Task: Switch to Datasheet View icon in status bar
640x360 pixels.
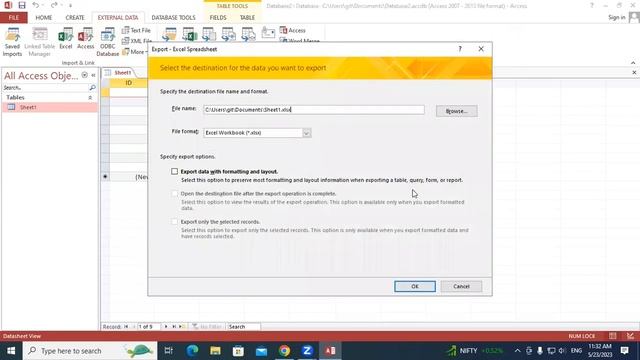Action: point(613,336)
